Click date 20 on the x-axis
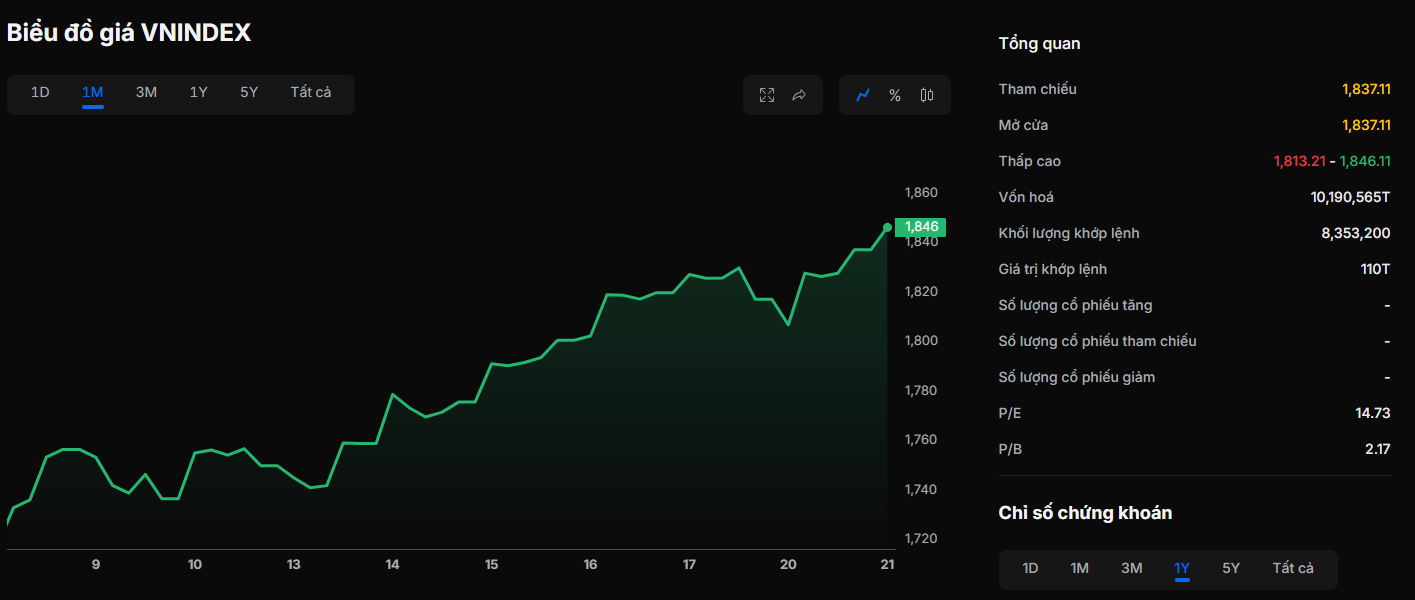The height and width of the screenshot is (600, 1415). [788, 565]
